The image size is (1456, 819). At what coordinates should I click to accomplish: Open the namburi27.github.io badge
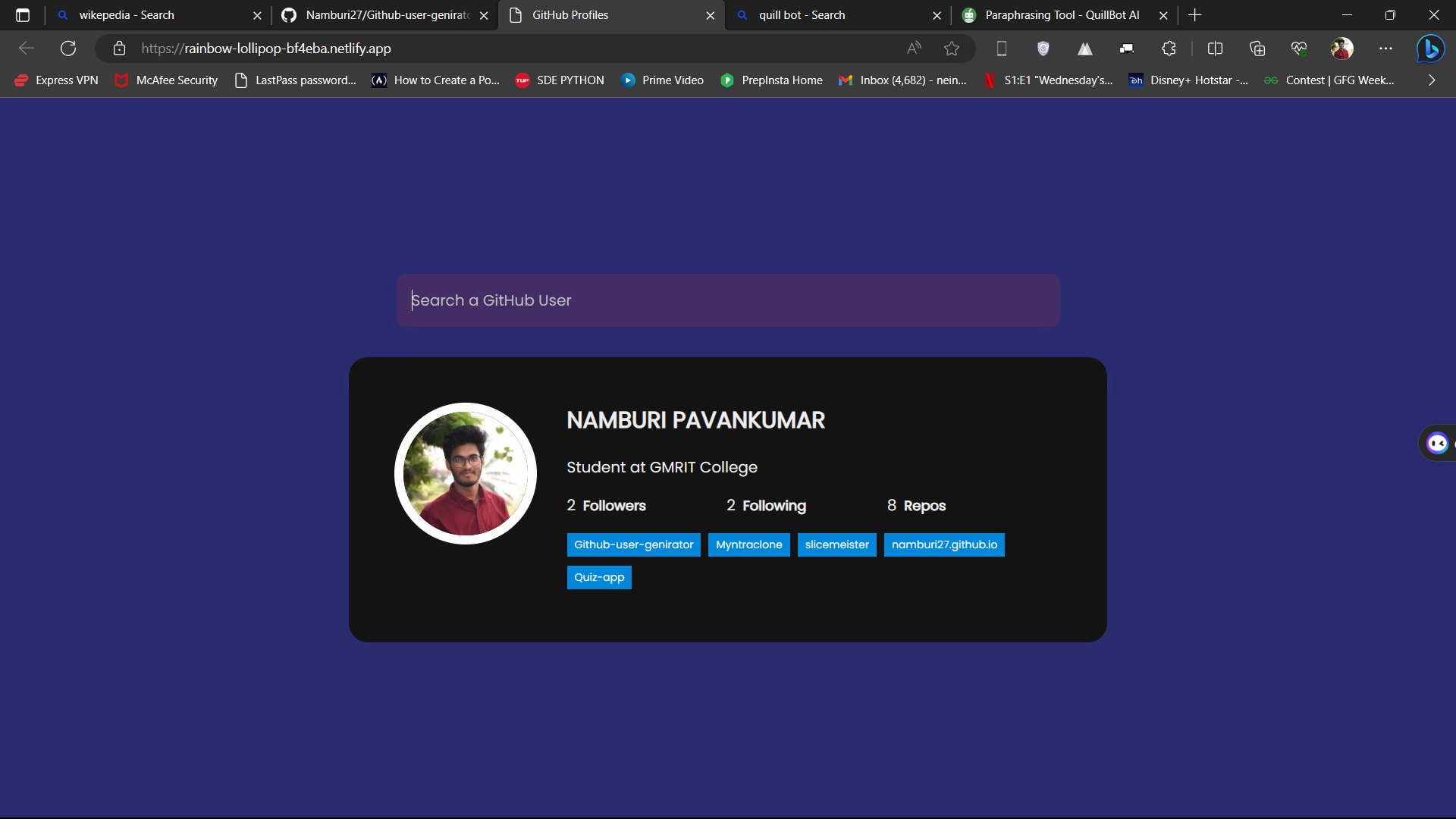coord(943,544)
